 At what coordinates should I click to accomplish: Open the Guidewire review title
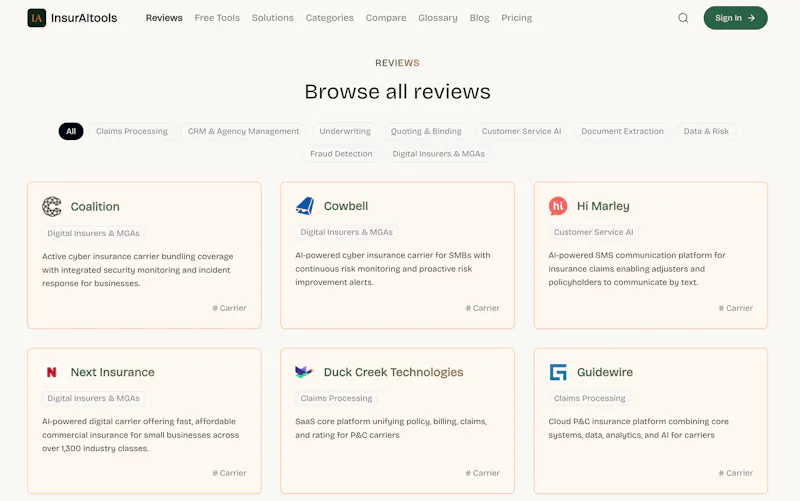(605, 372)
